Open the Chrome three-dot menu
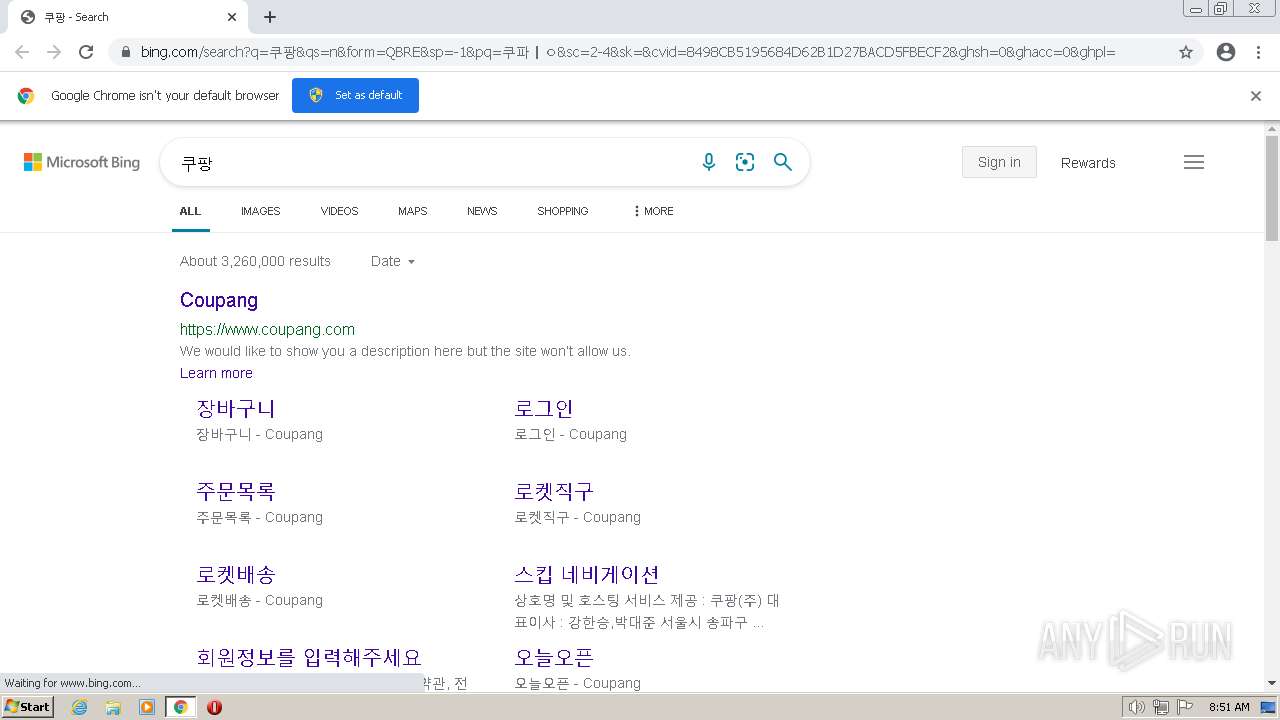Screen dimensions: 1280x720 (x=1258, y=52)
